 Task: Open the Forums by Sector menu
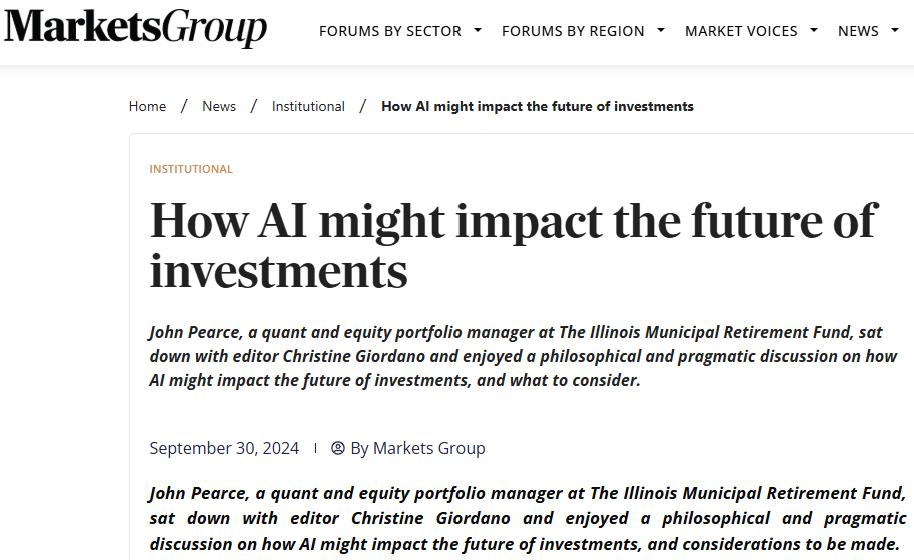coord(390,31)
